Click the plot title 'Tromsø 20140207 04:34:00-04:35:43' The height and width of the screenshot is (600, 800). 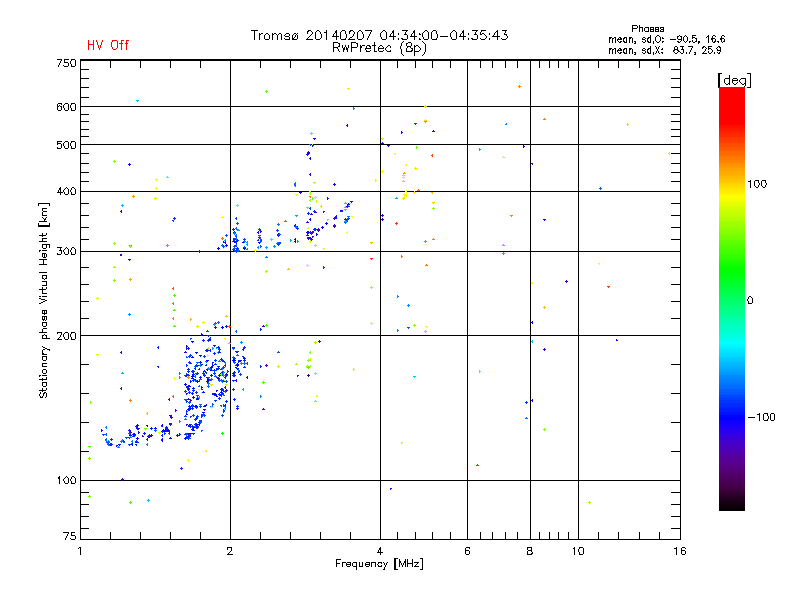point(379,35)
